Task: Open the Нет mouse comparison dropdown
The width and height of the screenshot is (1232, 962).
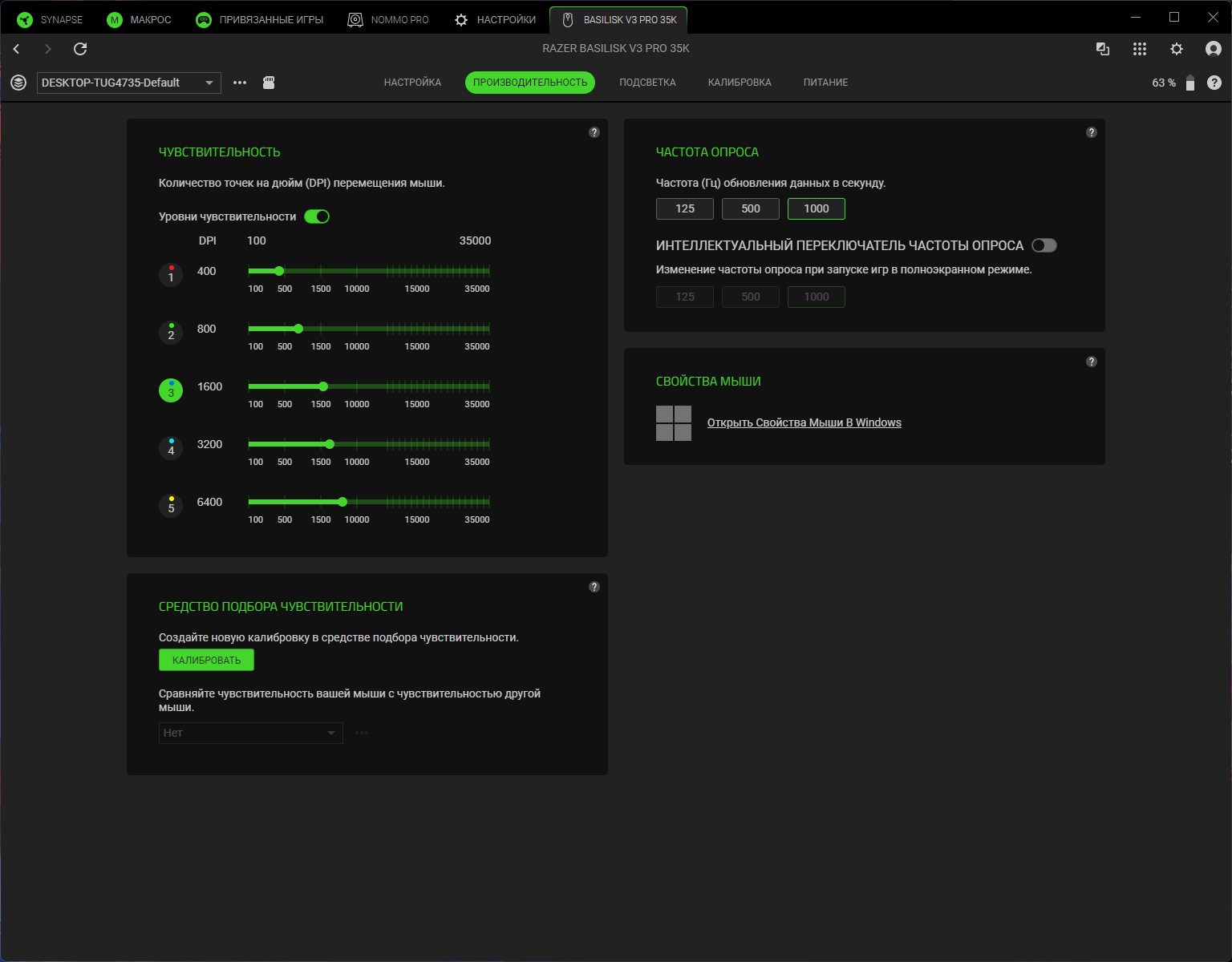Action: click(251, 733)
